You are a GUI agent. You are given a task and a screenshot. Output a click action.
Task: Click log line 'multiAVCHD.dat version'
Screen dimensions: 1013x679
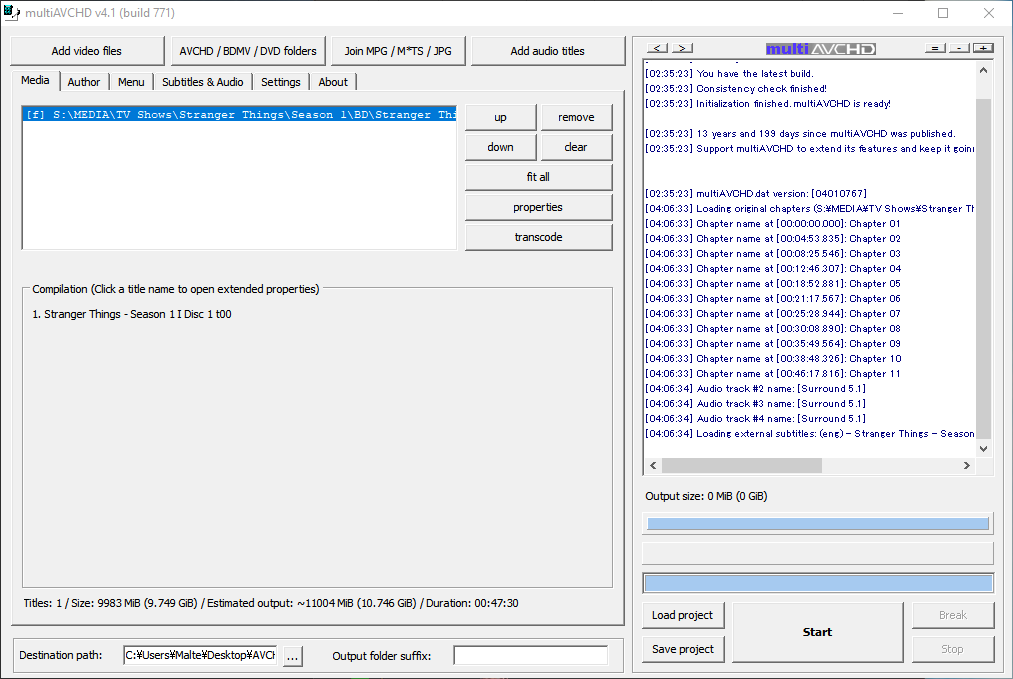click(756, 193)
